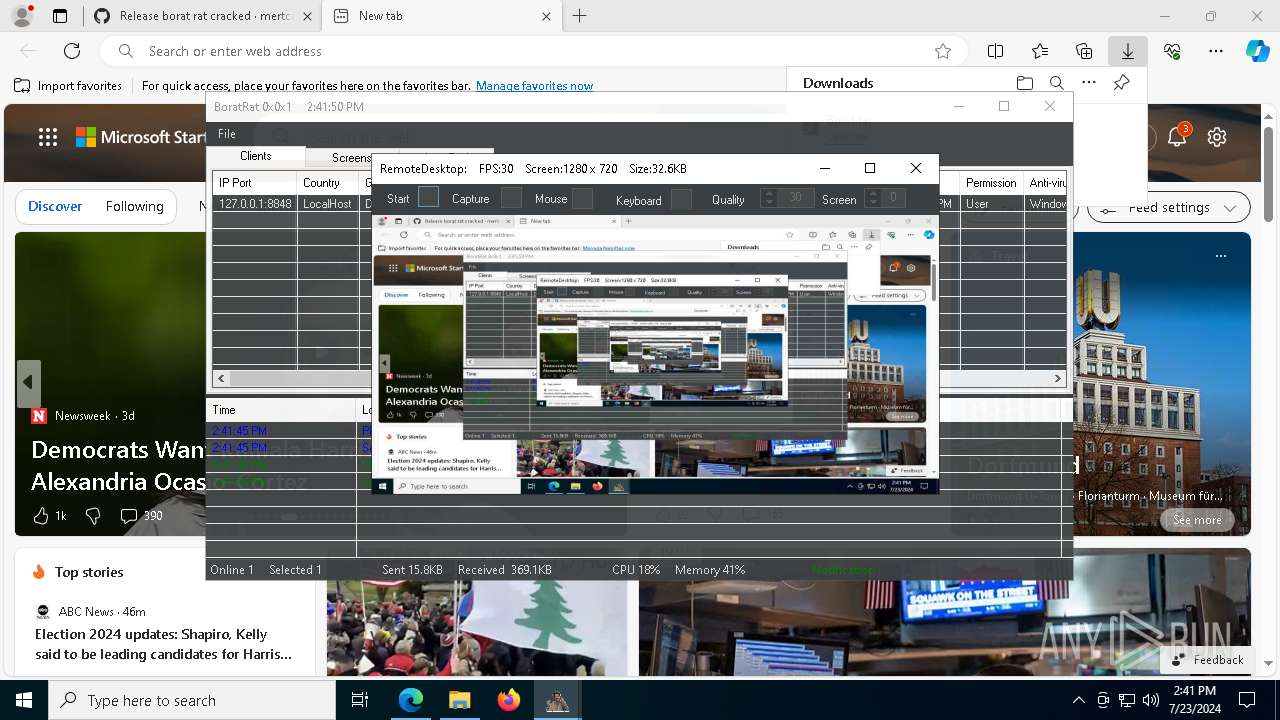Viewport: 1280px width, 720px height.
Task: Select client row 127.0.0.1:8848
Action: (x=640, y=204)
